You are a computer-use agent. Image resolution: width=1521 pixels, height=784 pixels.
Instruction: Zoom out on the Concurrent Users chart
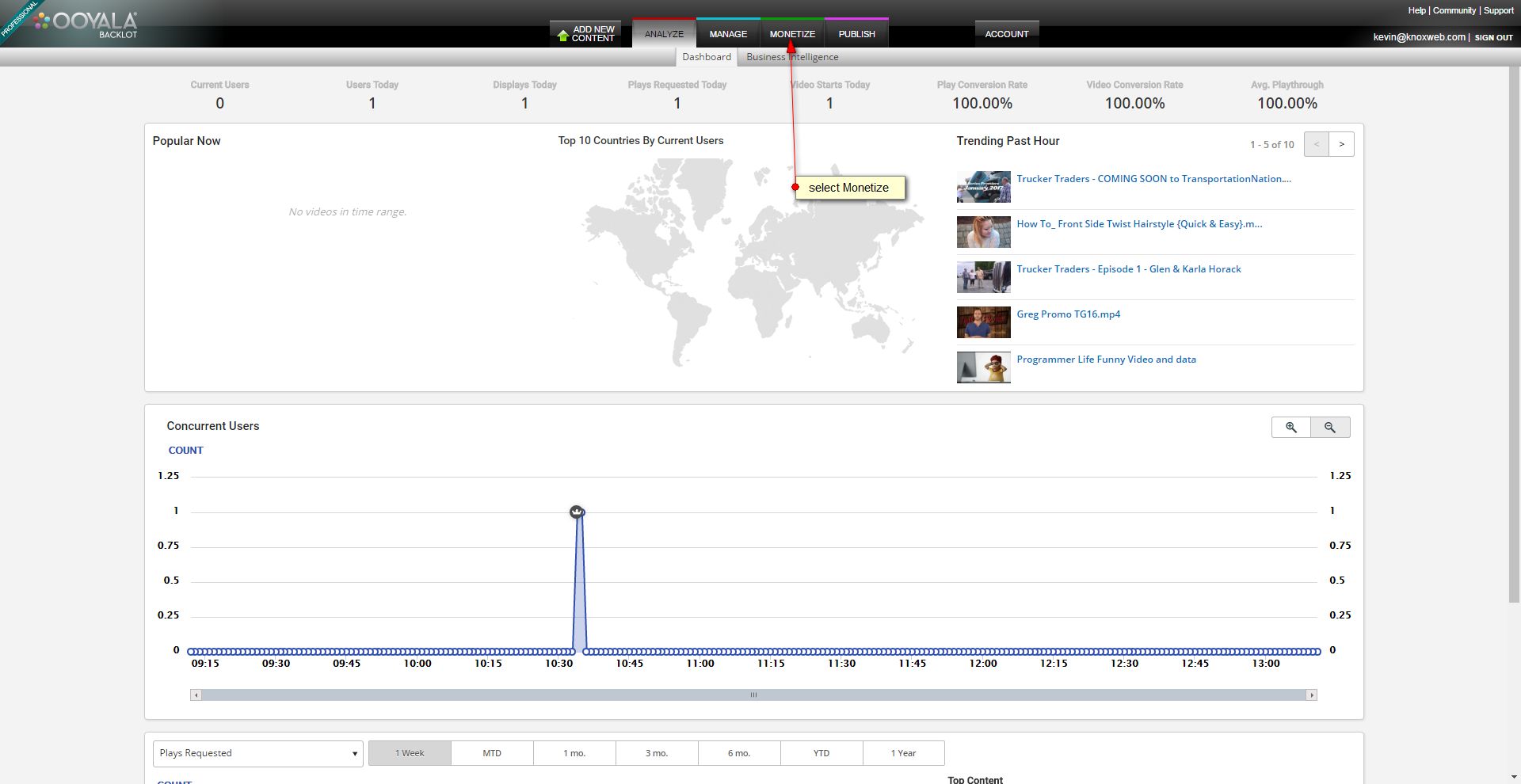click(1330, 428)
